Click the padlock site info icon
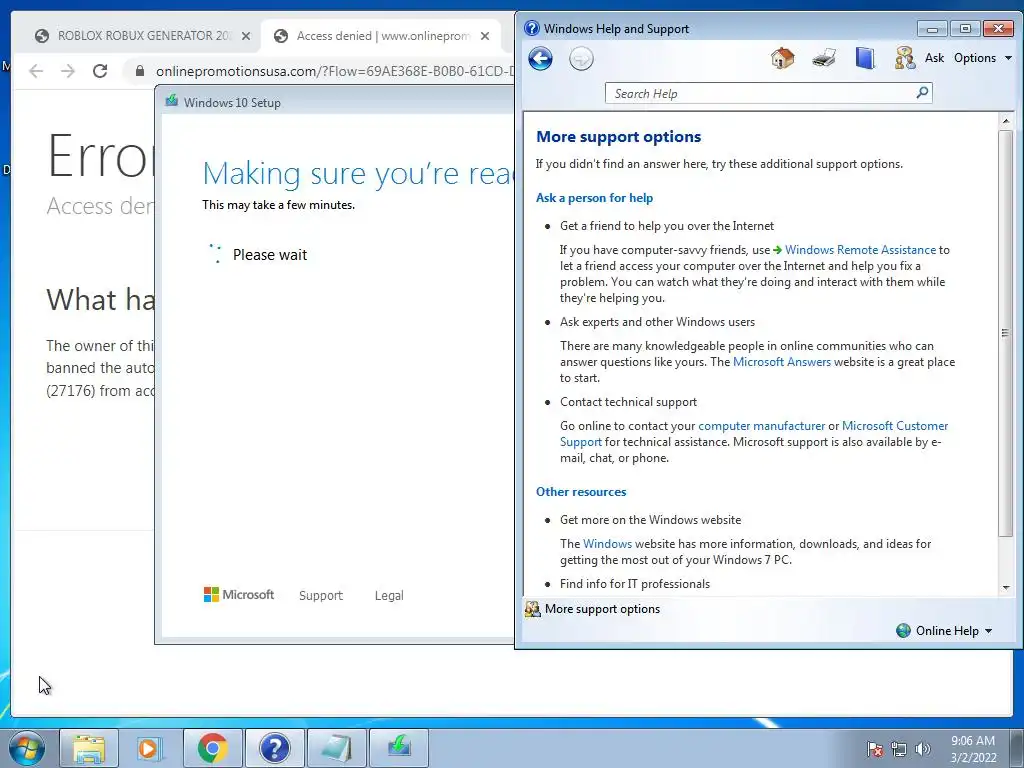The width and height of the screenshot is (1024, 768). click(139, 71)
